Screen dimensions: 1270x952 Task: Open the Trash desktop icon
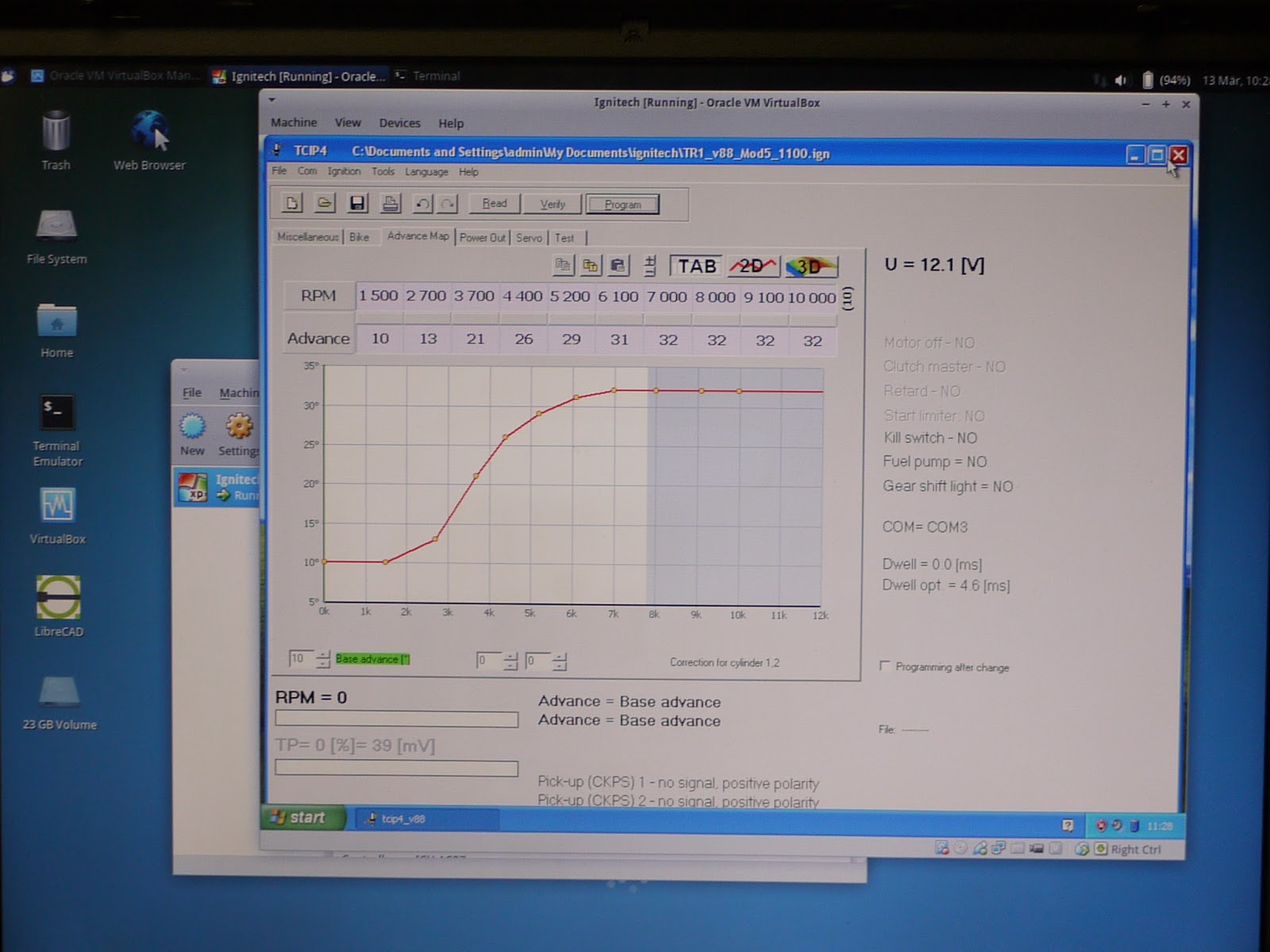coord(56,140)
